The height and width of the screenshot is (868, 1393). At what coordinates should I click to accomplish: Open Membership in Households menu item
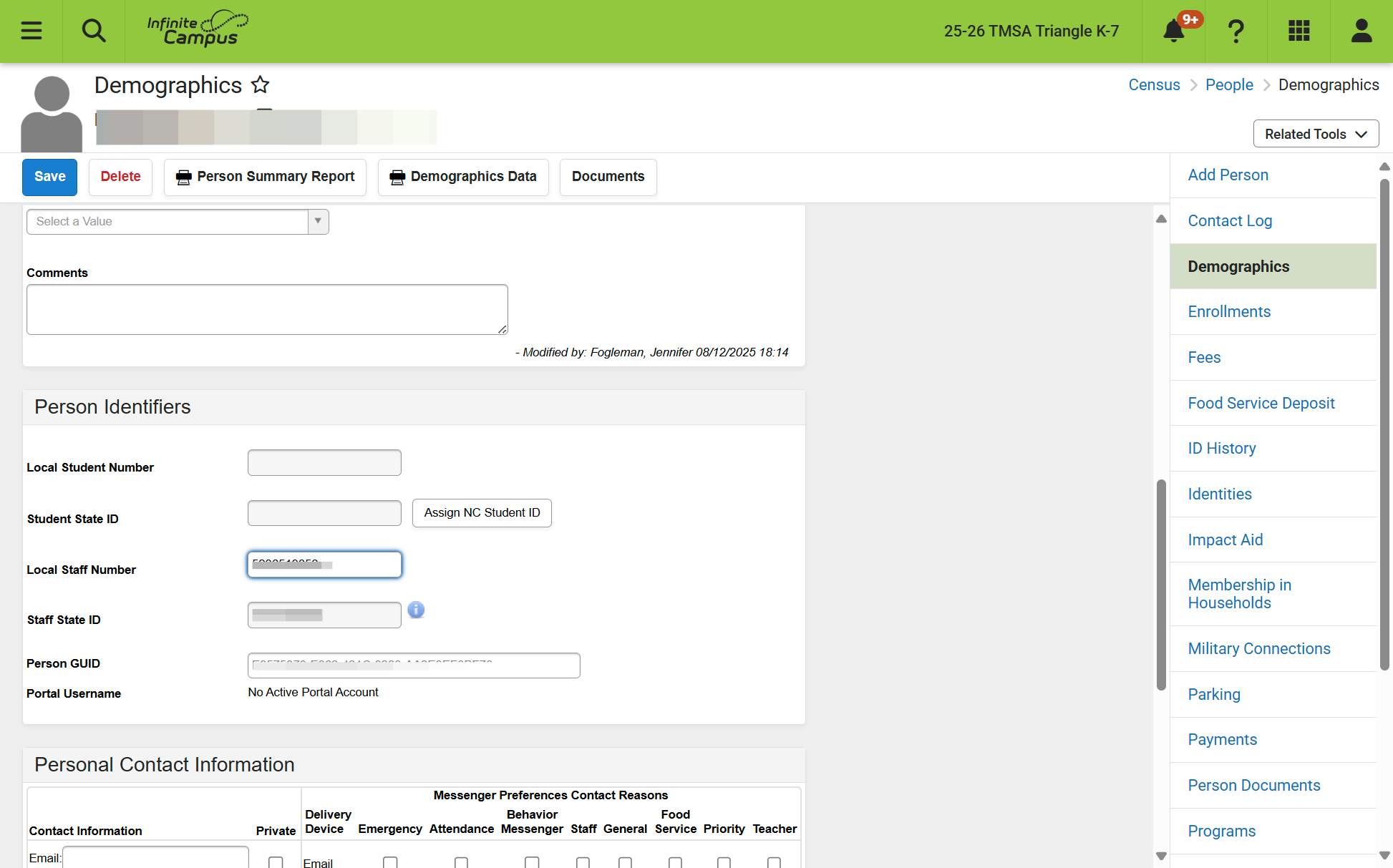coord(1240,594)
